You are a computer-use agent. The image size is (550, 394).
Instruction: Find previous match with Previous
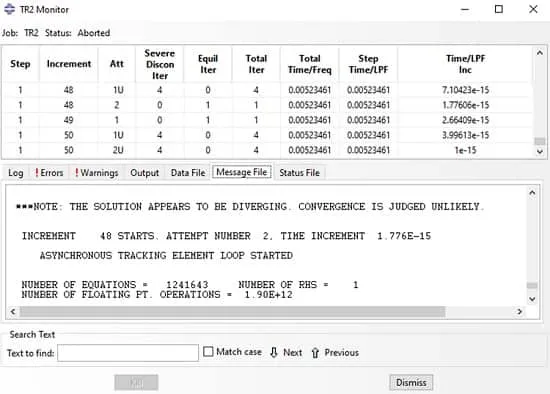(x=341, y=352)
